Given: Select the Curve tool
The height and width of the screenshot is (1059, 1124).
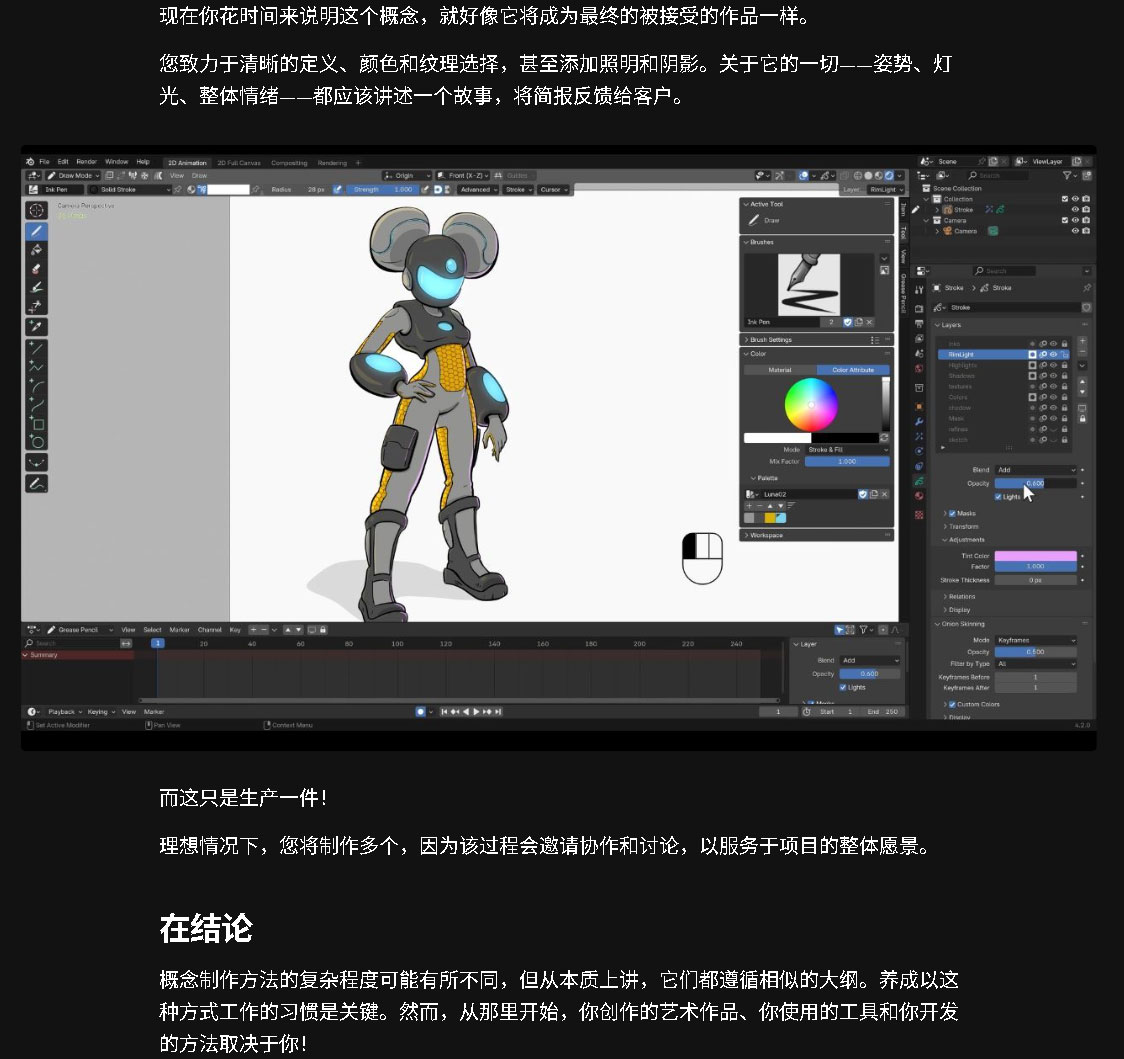Looking at the screenshot, I should point(37,404).
